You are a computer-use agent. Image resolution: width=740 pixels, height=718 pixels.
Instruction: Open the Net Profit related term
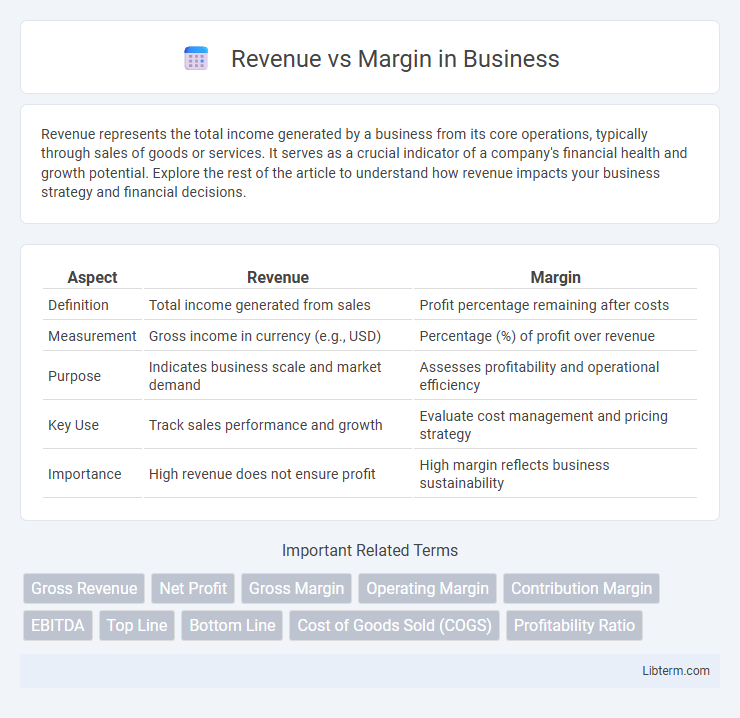[193, 588]
